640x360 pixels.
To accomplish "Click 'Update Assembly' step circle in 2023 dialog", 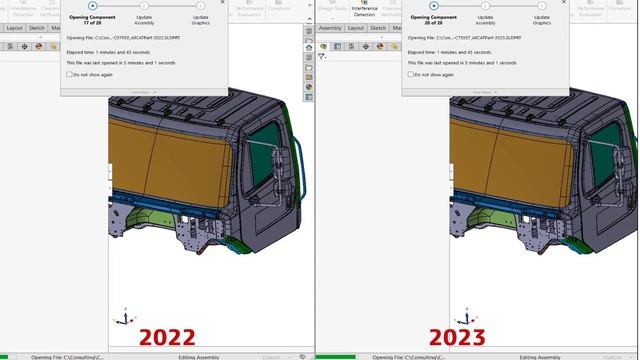I will tap(485, 6).
